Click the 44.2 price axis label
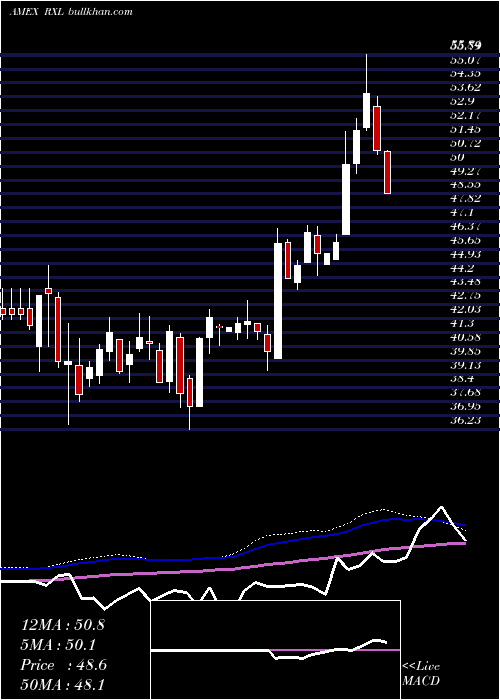Image resolution: width=500 pixels, height=700 pixels. tap(461, 268)
